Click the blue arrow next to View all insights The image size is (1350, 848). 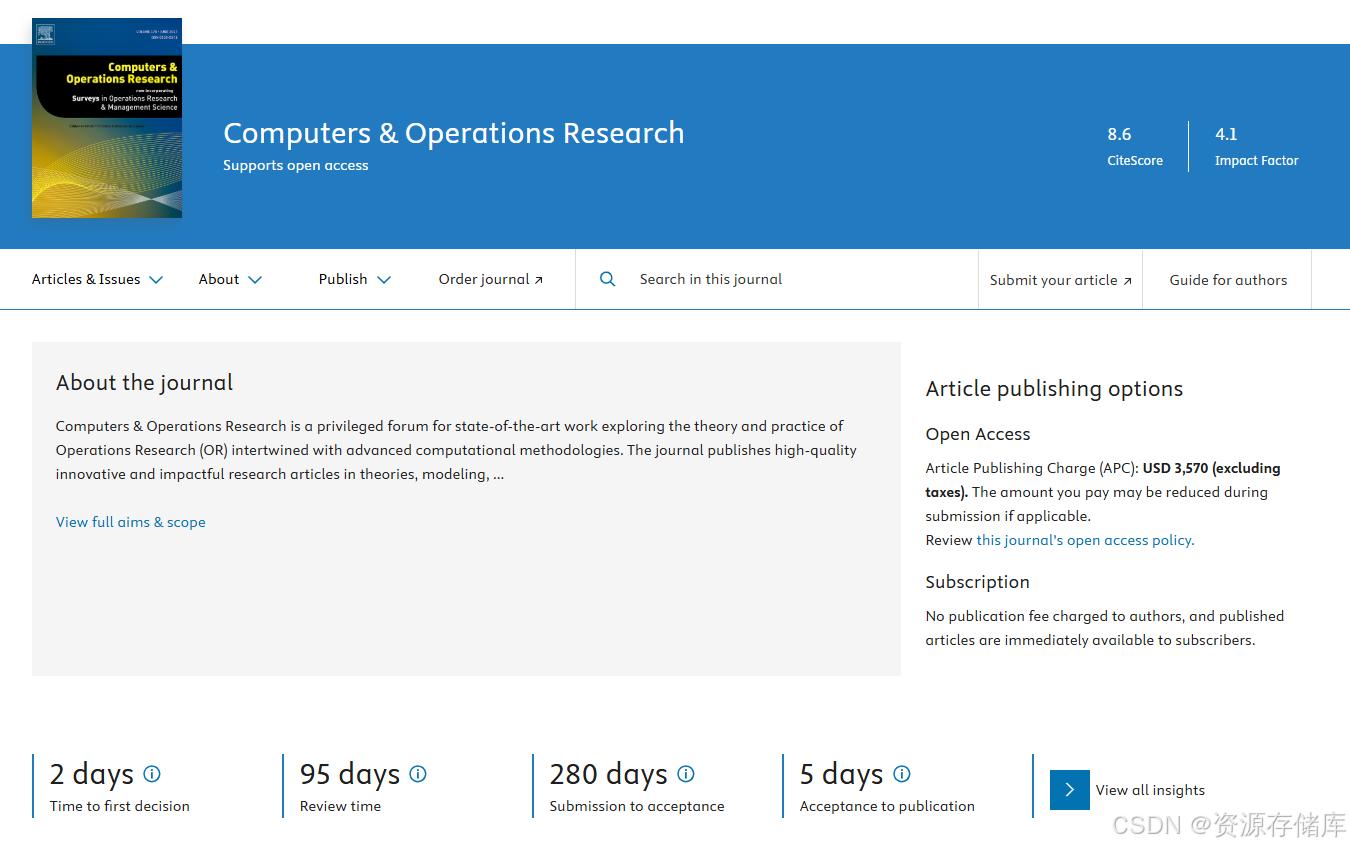tap(1069, 790)
